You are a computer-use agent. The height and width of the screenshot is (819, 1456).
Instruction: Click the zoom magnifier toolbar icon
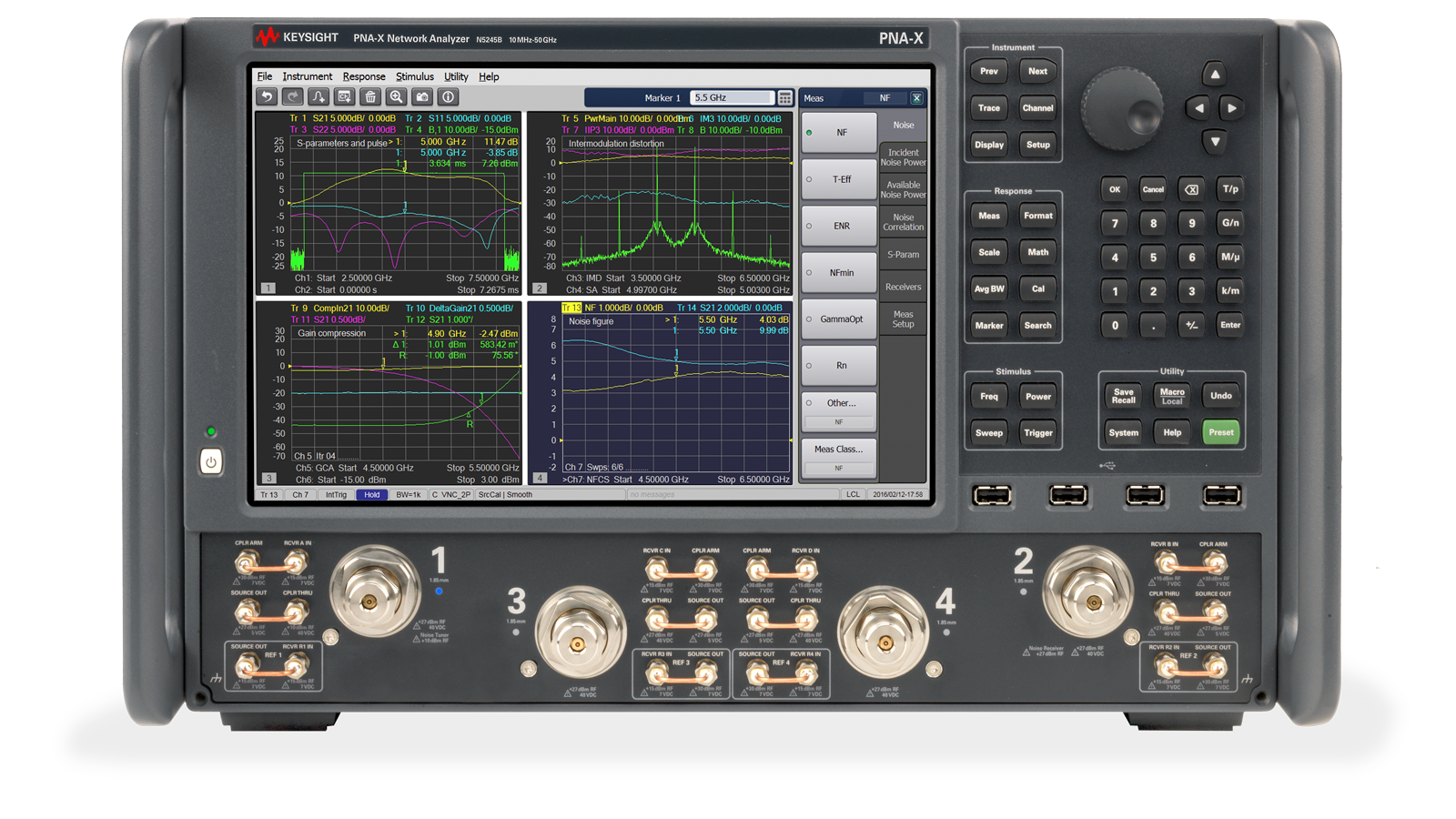click(396, 96)
